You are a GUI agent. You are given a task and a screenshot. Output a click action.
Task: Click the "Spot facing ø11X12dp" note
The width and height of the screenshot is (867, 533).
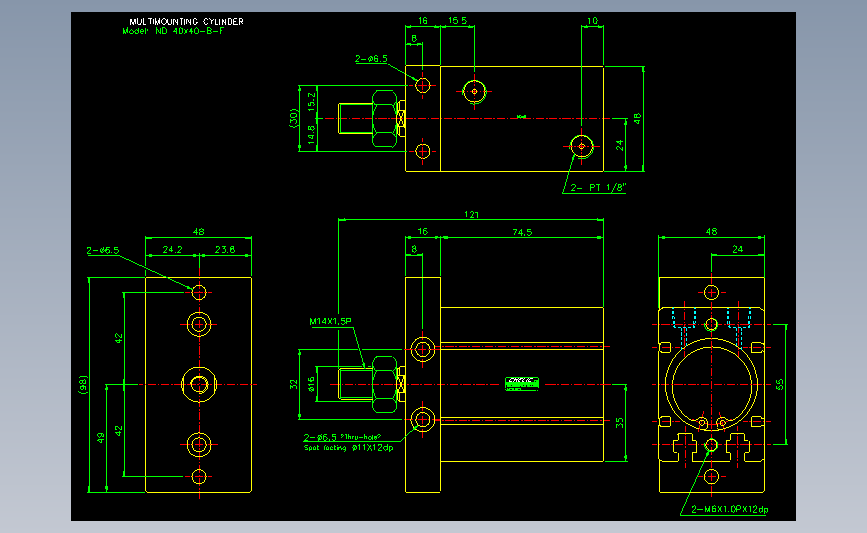348,447
